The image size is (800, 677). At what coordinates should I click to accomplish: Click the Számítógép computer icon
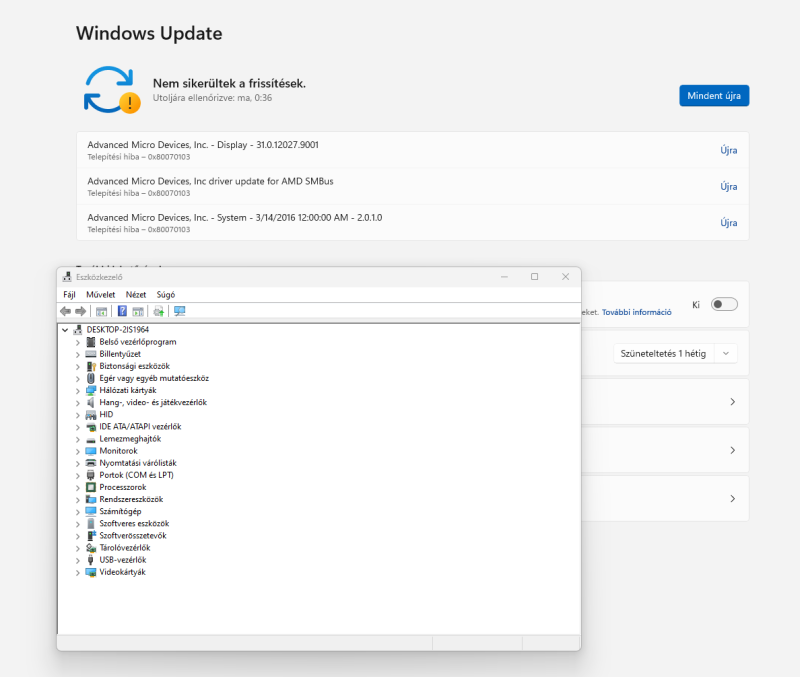click(x=91, y=511)
